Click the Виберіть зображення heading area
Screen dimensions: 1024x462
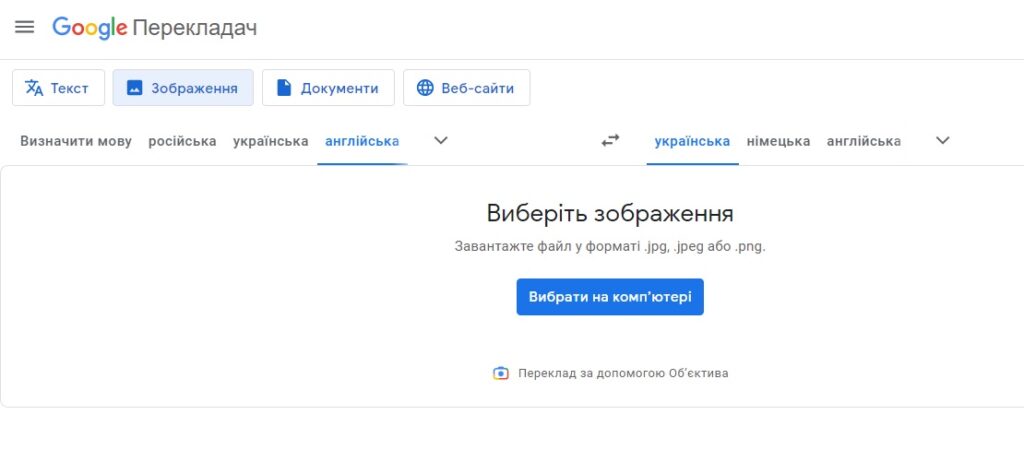(610, 213)
